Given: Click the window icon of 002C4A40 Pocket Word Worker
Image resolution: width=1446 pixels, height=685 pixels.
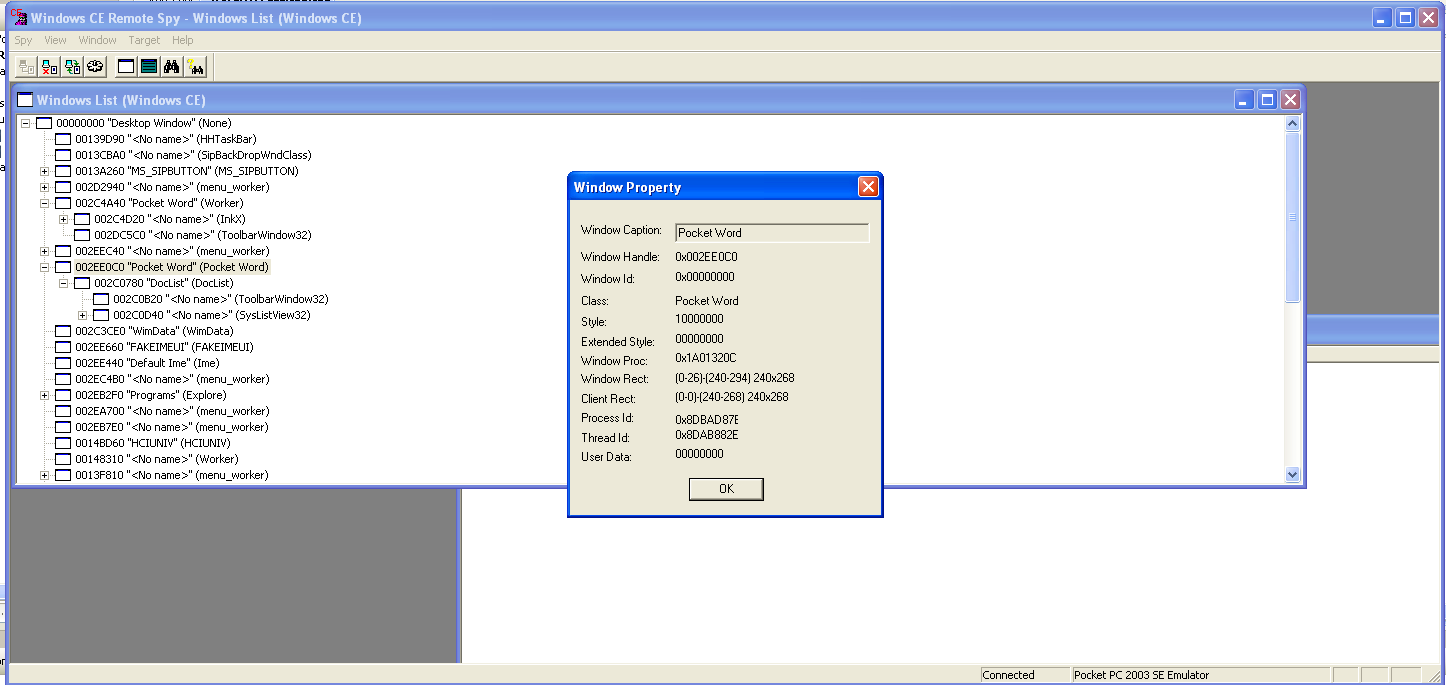Looking at the screenshot, I should coord(63,203).
